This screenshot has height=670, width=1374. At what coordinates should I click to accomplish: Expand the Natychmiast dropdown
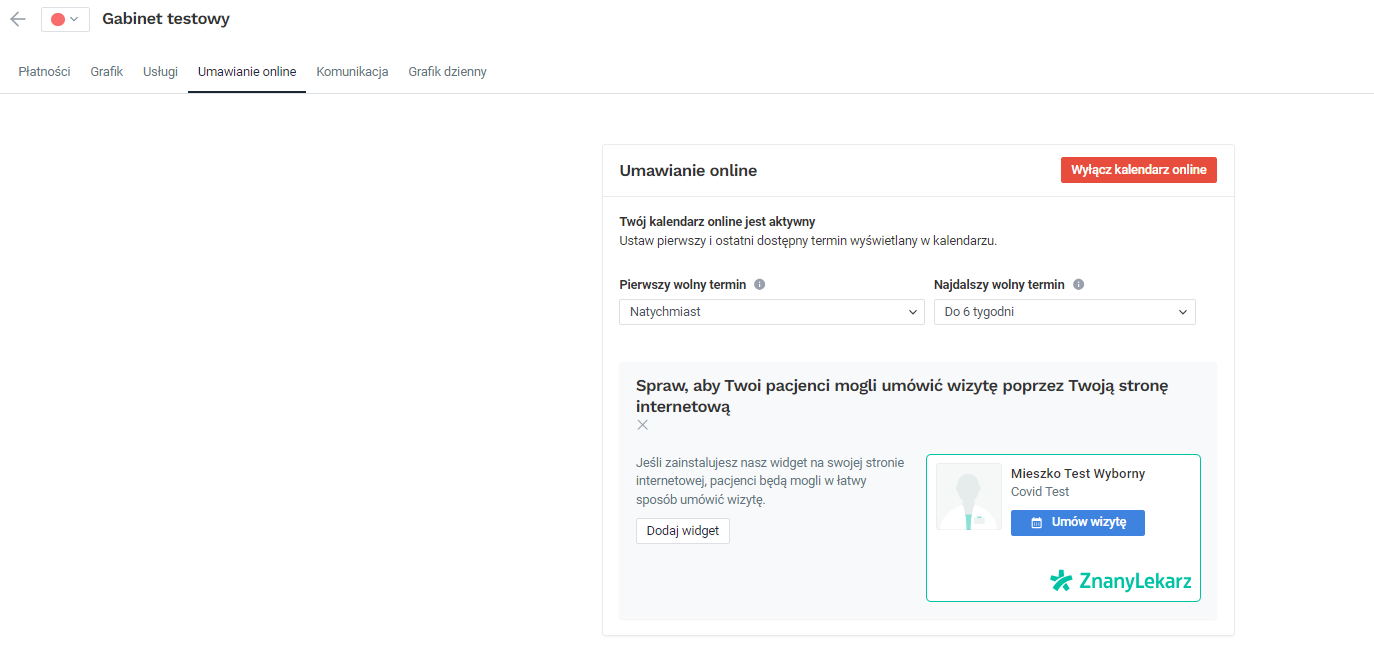[771, 312]
